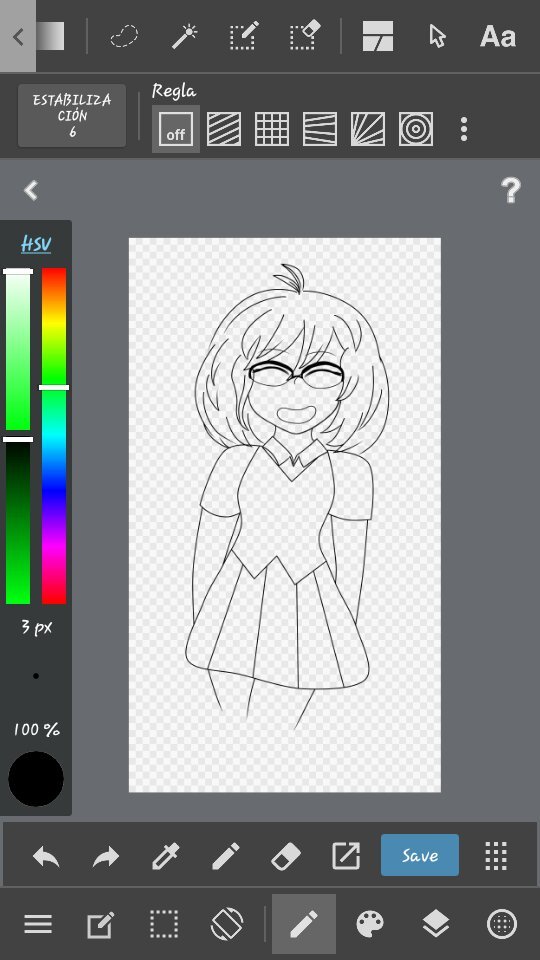This screenshot has height=960, width=540.
Task: Turn ruler off with the off box
Action: point(176,129)
